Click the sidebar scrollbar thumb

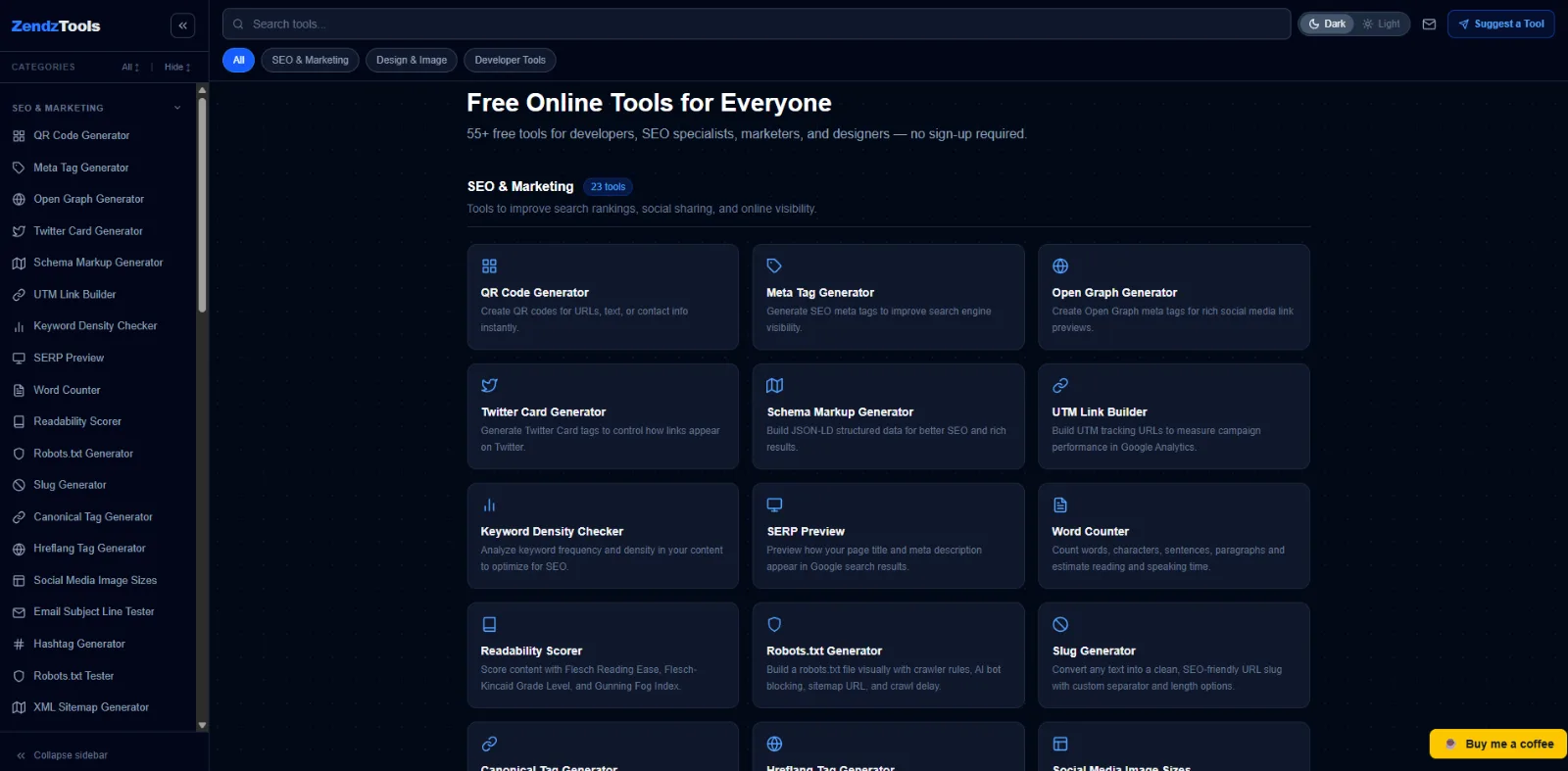tap(202, 205)
